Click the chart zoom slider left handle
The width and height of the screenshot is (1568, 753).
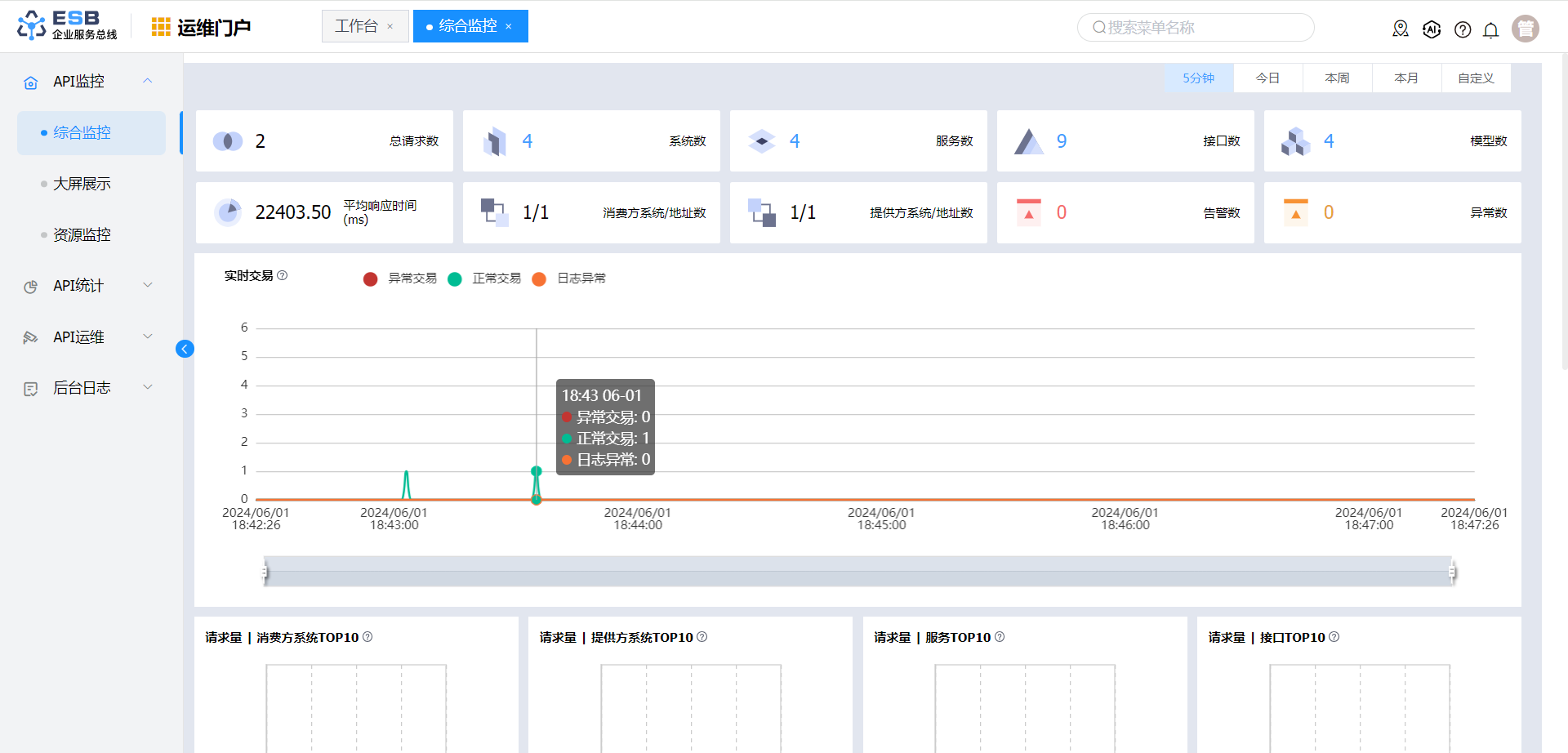pyautogui.click(x=265, y=572)
